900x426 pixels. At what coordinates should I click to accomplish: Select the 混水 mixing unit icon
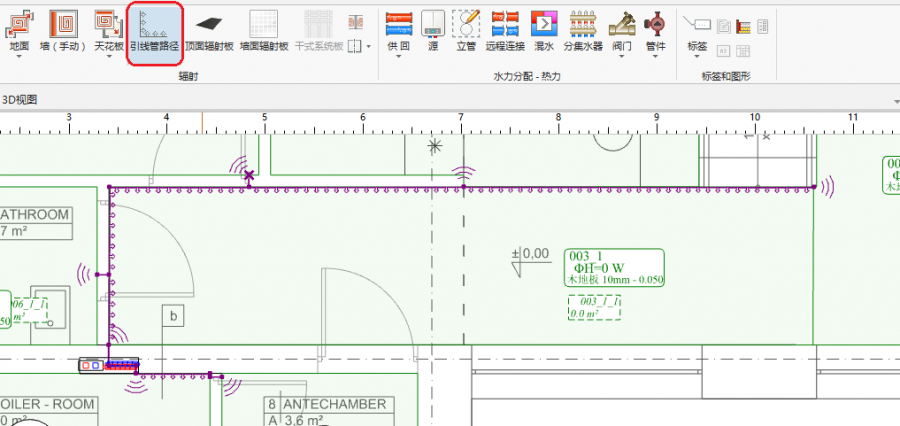coord(543,29)
